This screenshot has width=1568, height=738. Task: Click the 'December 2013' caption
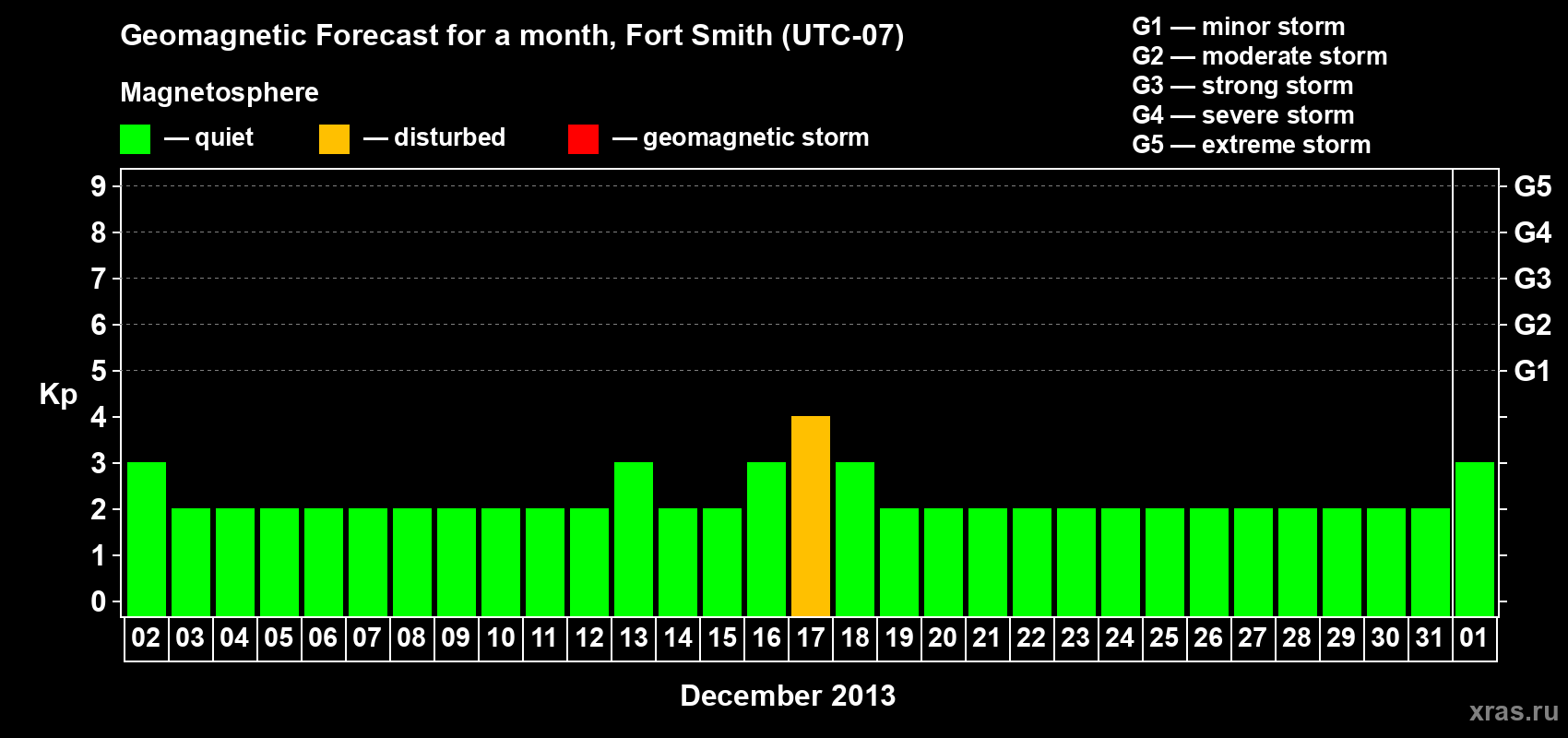788,696
